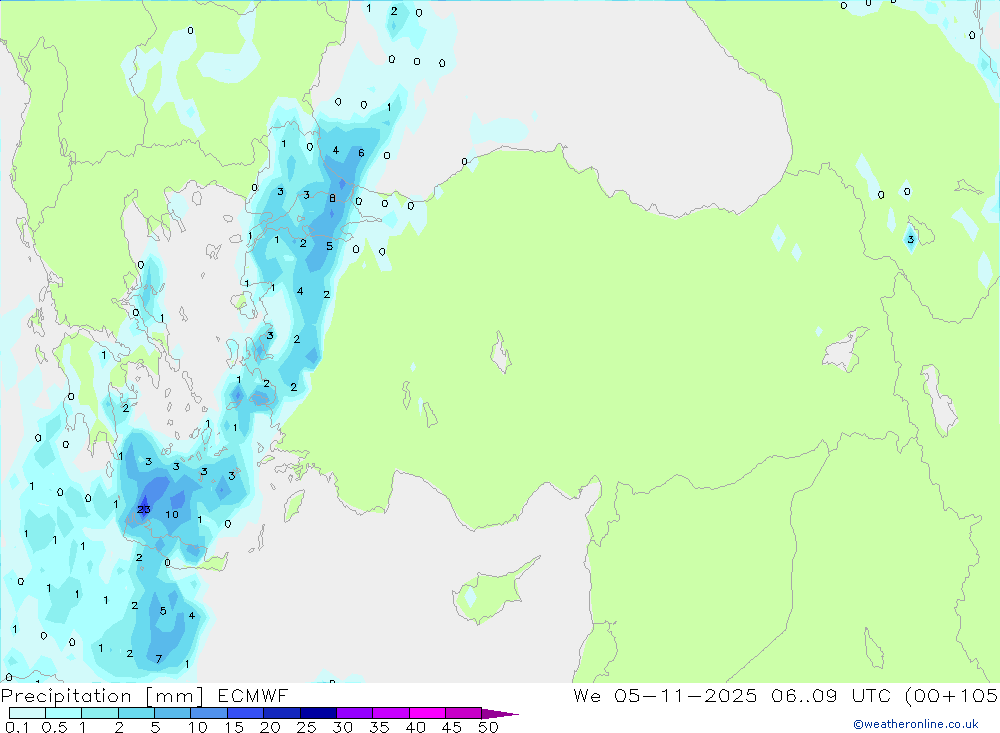Click the '23' precipitation value on the map
1000x733 pixels.
pyautogui.click(x=143, y=509)
